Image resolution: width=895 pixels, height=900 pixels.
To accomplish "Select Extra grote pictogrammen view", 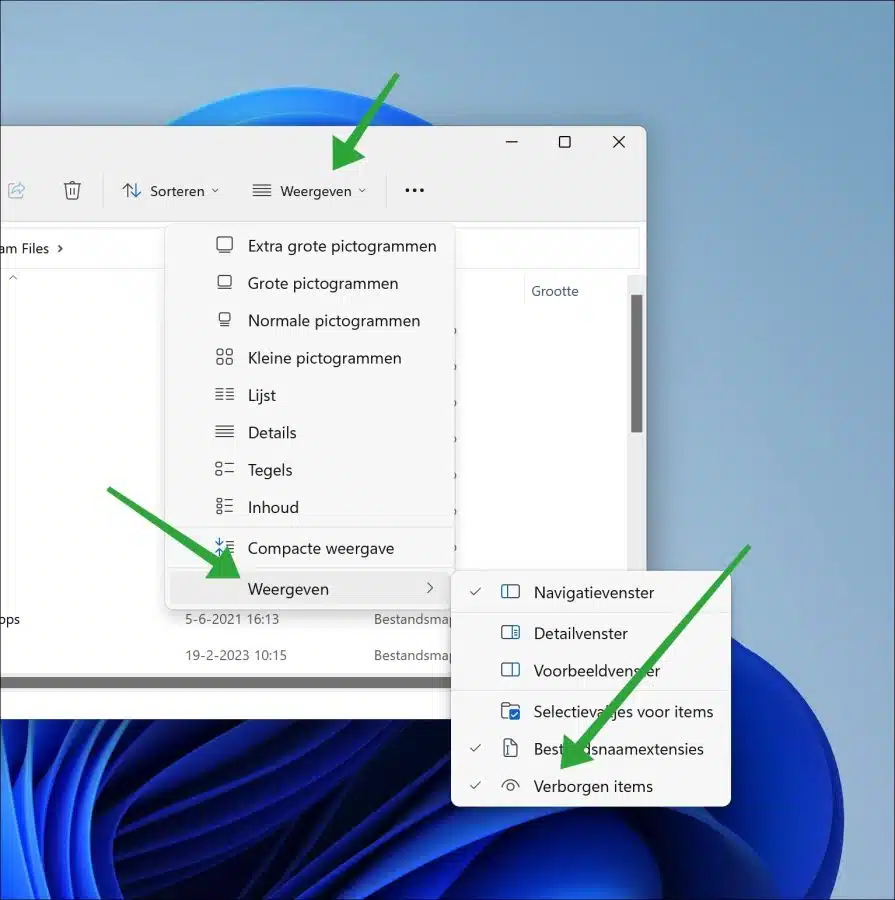I will (310, 246).
